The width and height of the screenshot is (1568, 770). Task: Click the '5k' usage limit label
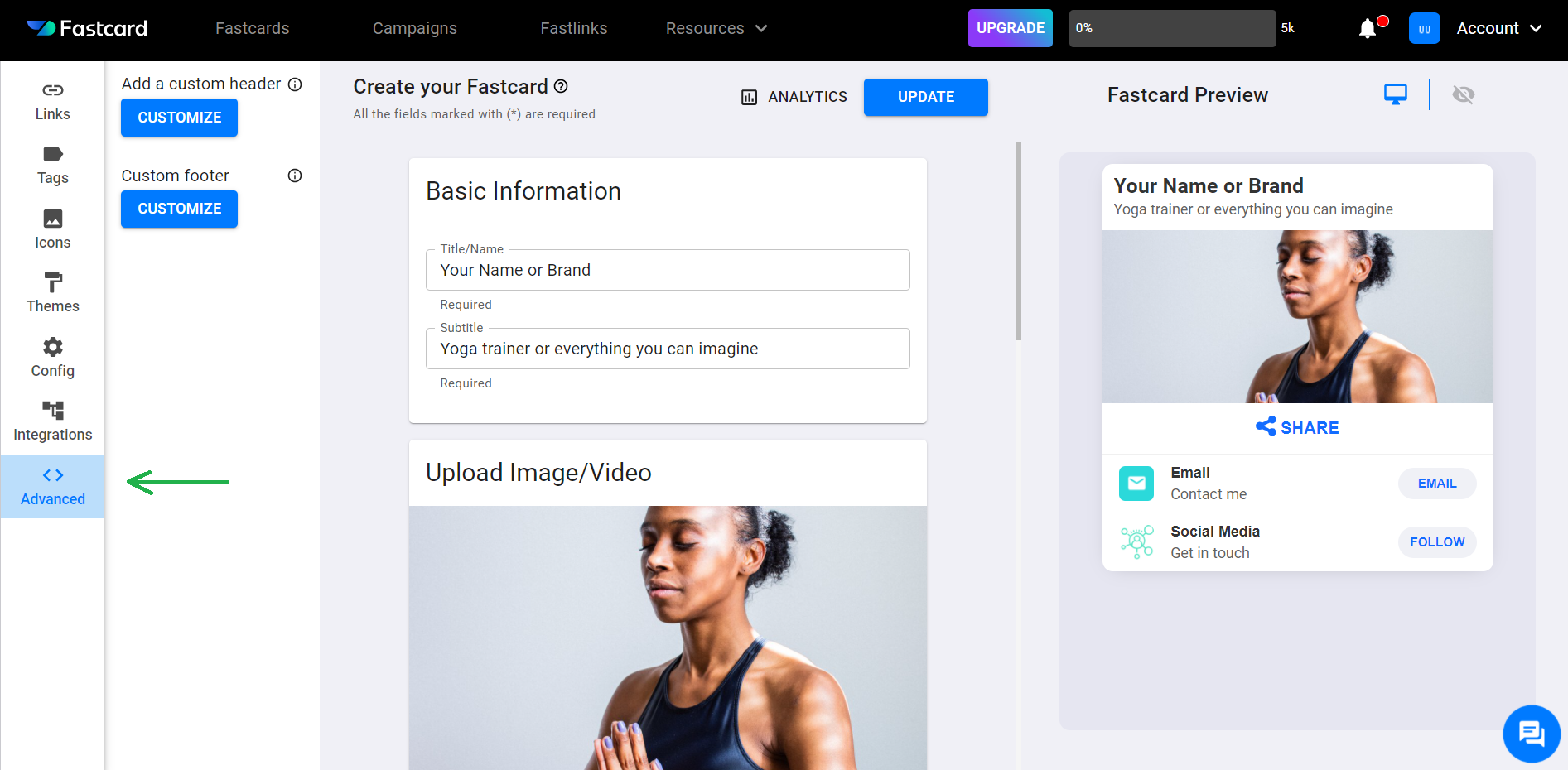tap(1287, 28)
